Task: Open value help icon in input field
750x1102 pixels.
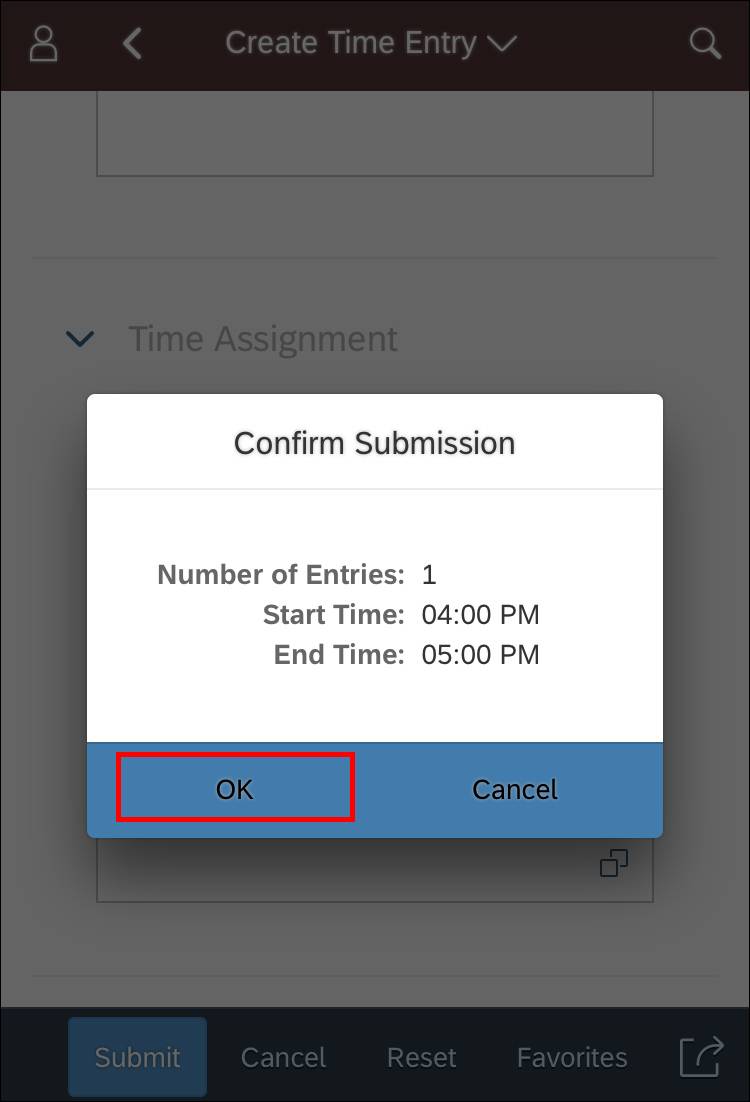Action: 613,863
